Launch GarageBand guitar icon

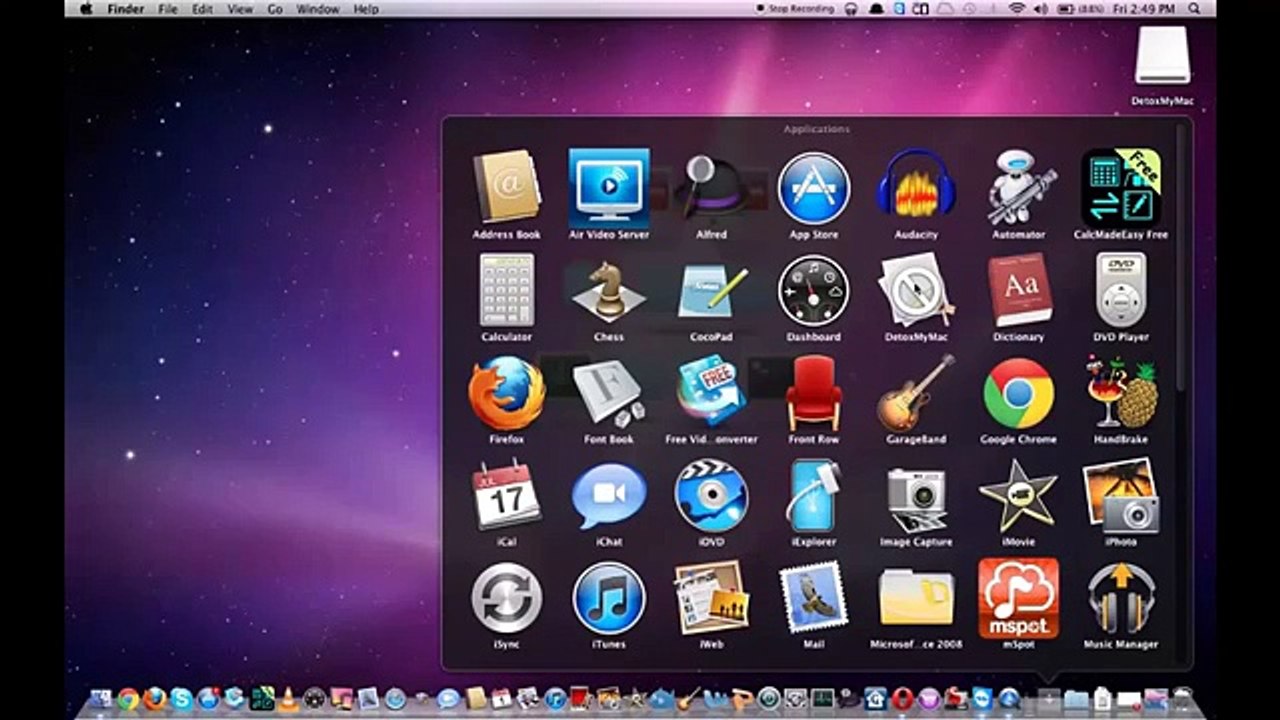click(x=916, y=393)
